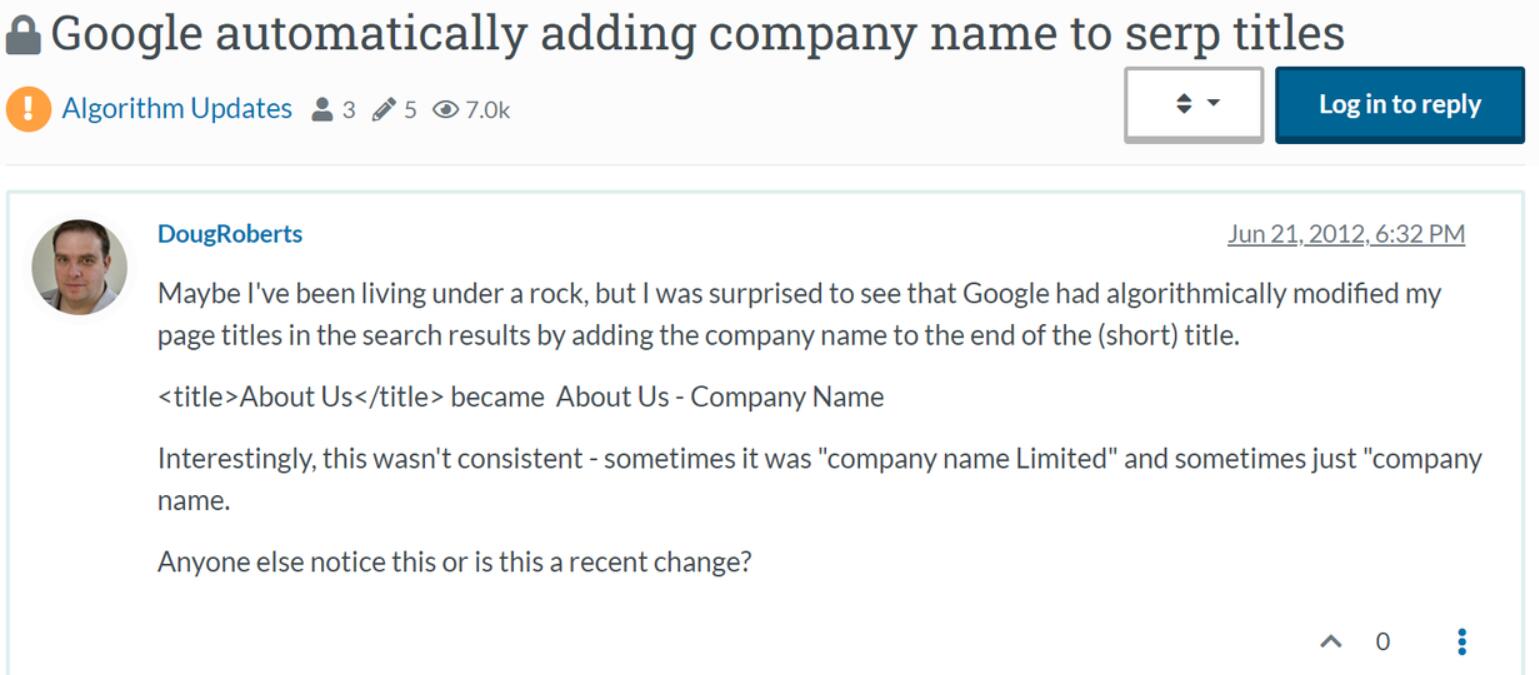Open the three-dot post options menu

coord(1462,641)
